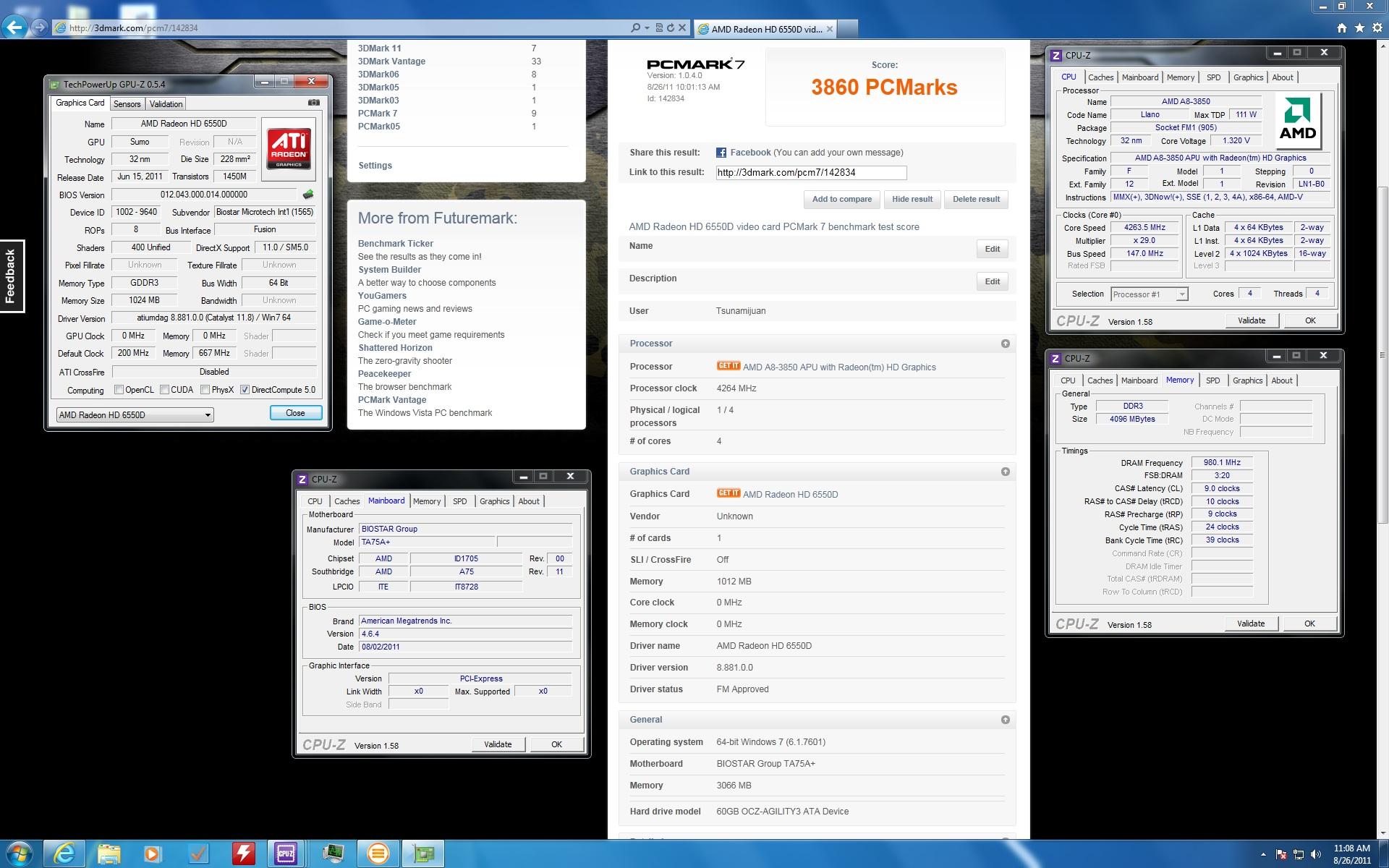Open the Peacekeeper link
The width and height of the screenshot is (1389, 868).
[384, 374]
